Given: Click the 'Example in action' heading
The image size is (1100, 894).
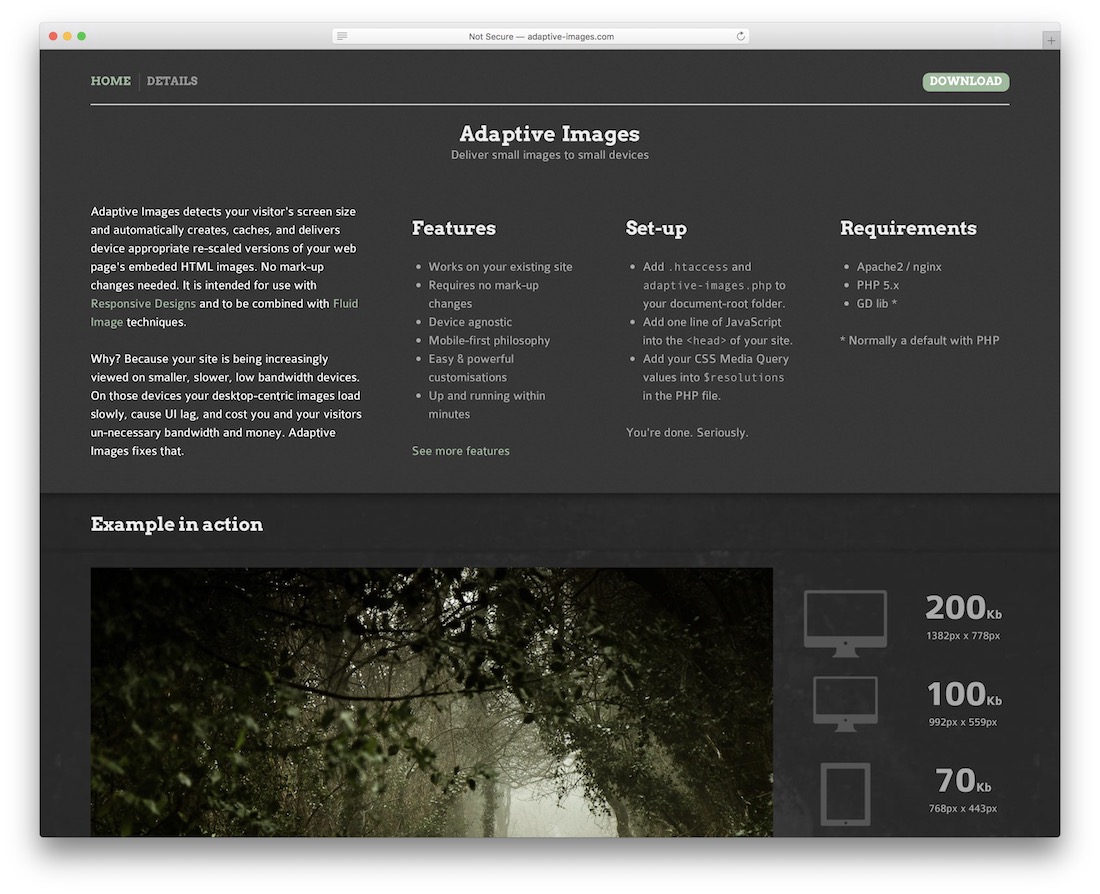Looking at the screenshot, I should 177,524.
